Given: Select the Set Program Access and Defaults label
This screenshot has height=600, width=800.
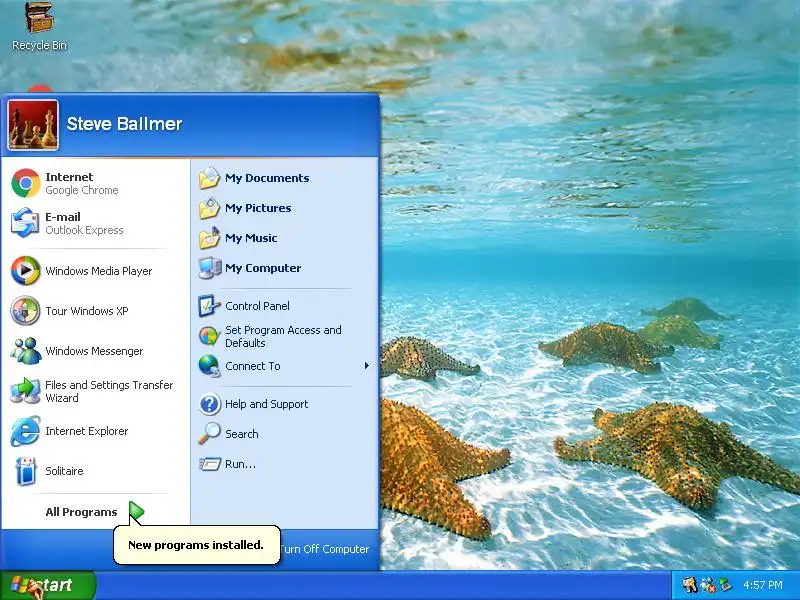Looking at the screenshot, I should click(283, 336).
